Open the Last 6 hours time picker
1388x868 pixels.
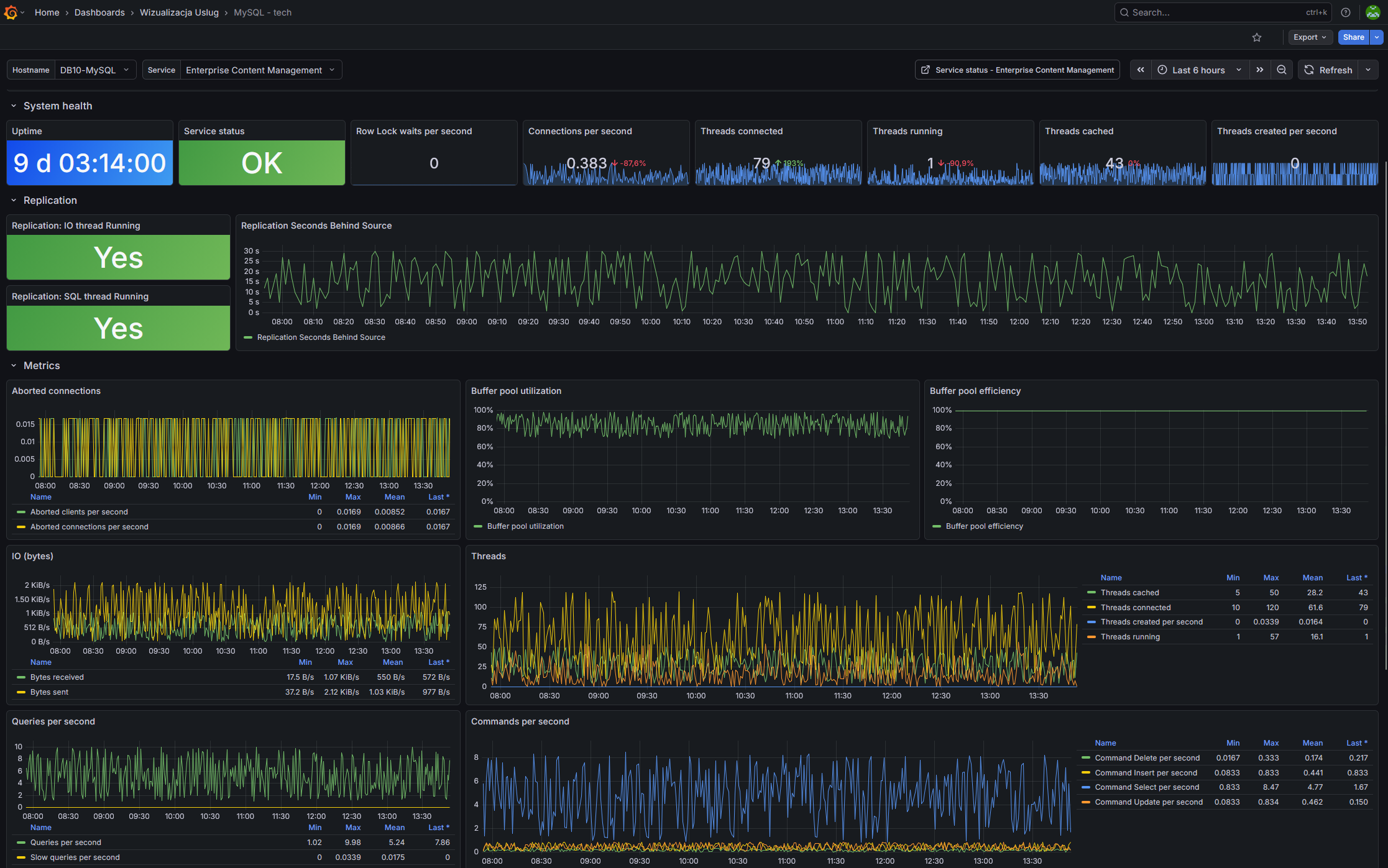pos(1200,70)
